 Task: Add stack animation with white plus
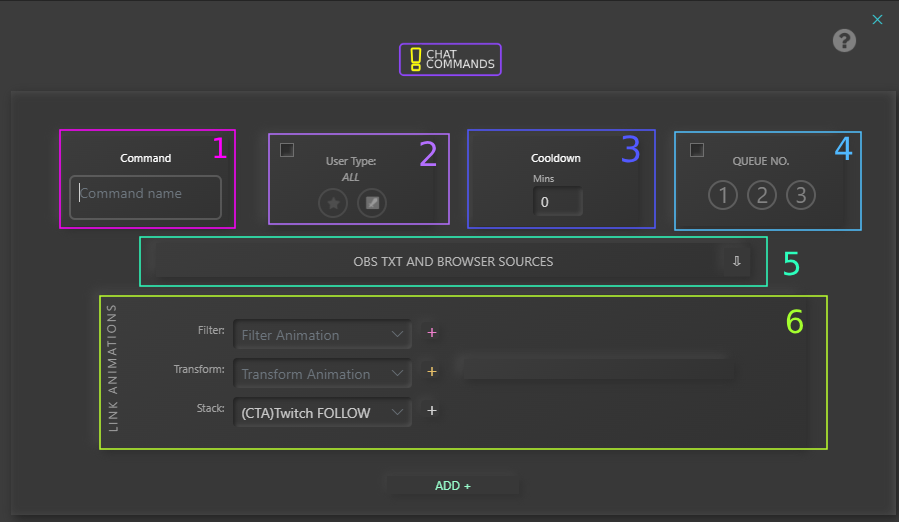[432, 410]
